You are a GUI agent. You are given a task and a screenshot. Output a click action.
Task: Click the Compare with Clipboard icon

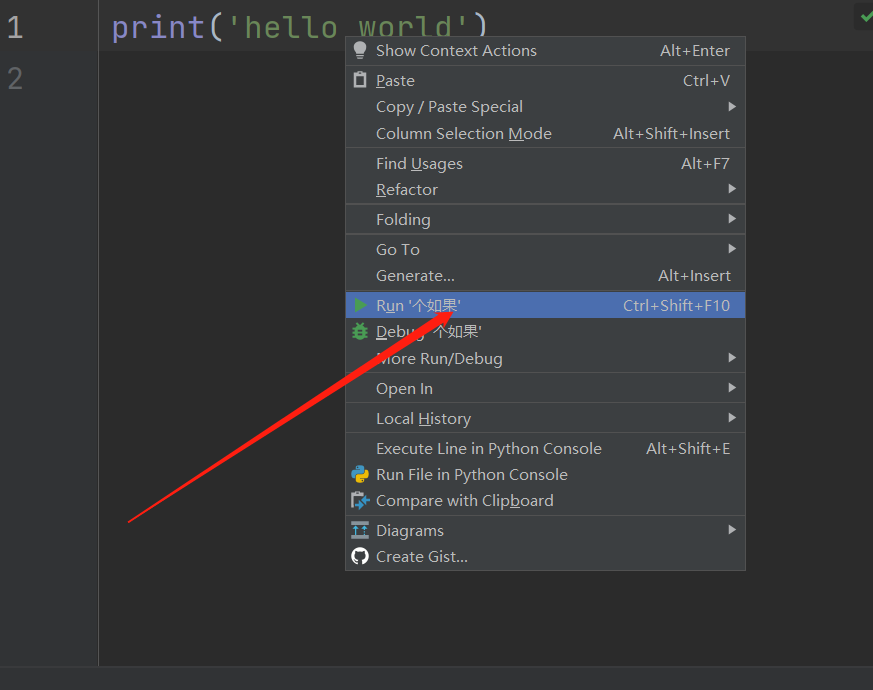[360, 501]
